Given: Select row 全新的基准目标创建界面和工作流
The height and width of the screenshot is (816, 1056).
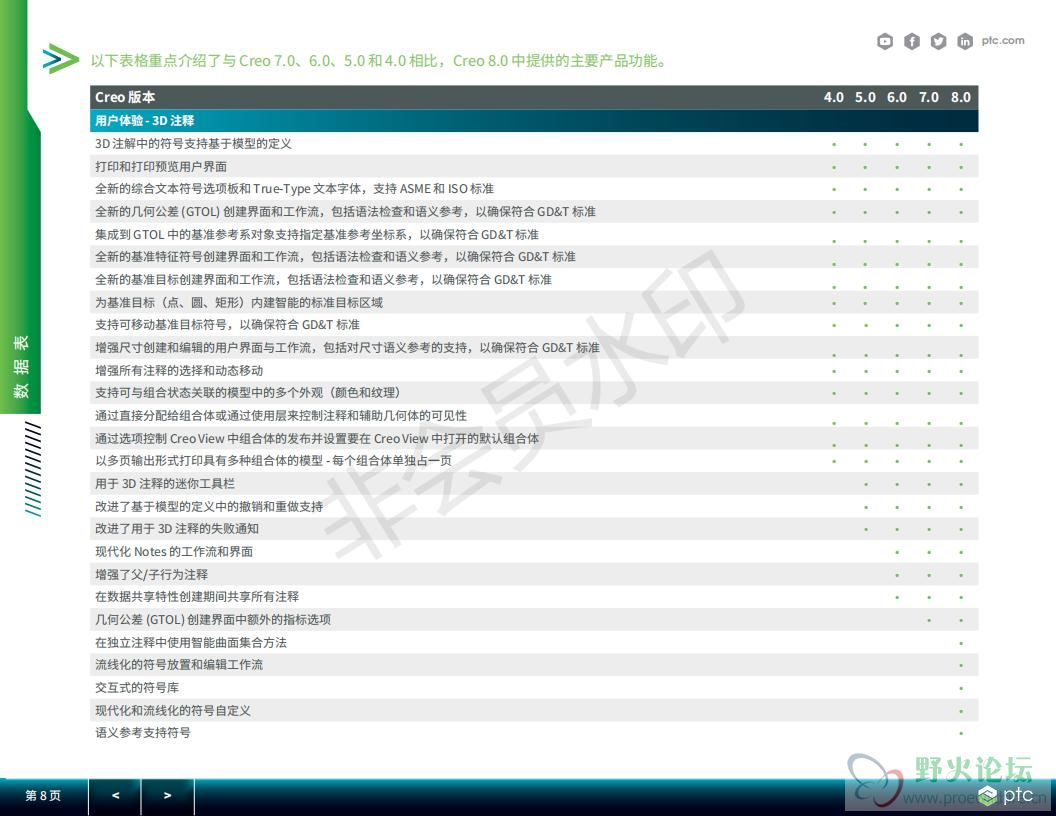Looking at the screenshot, I should pos(534,279).
